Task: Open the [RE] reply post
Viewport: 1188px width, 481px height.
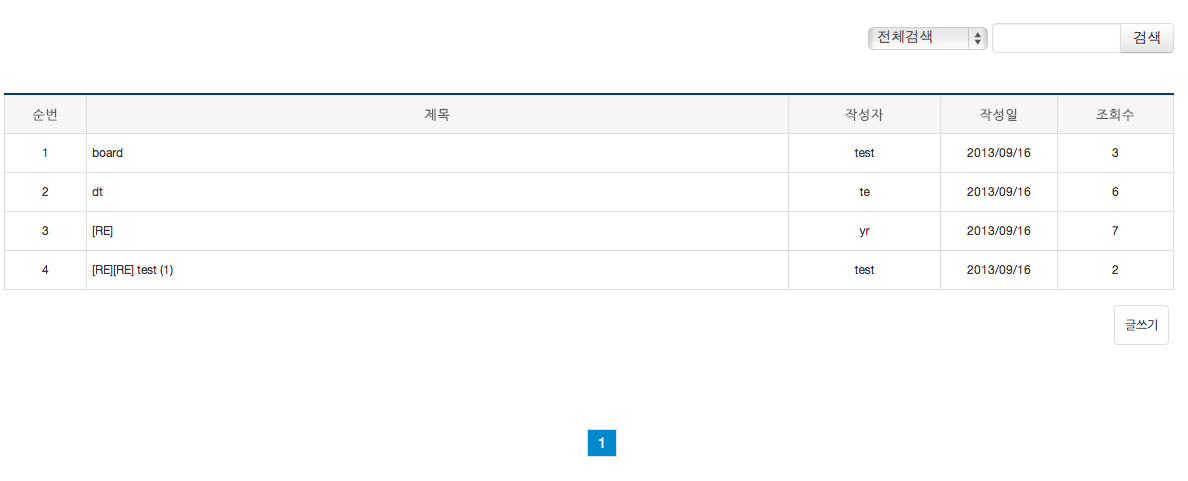Action: [102, 231]
